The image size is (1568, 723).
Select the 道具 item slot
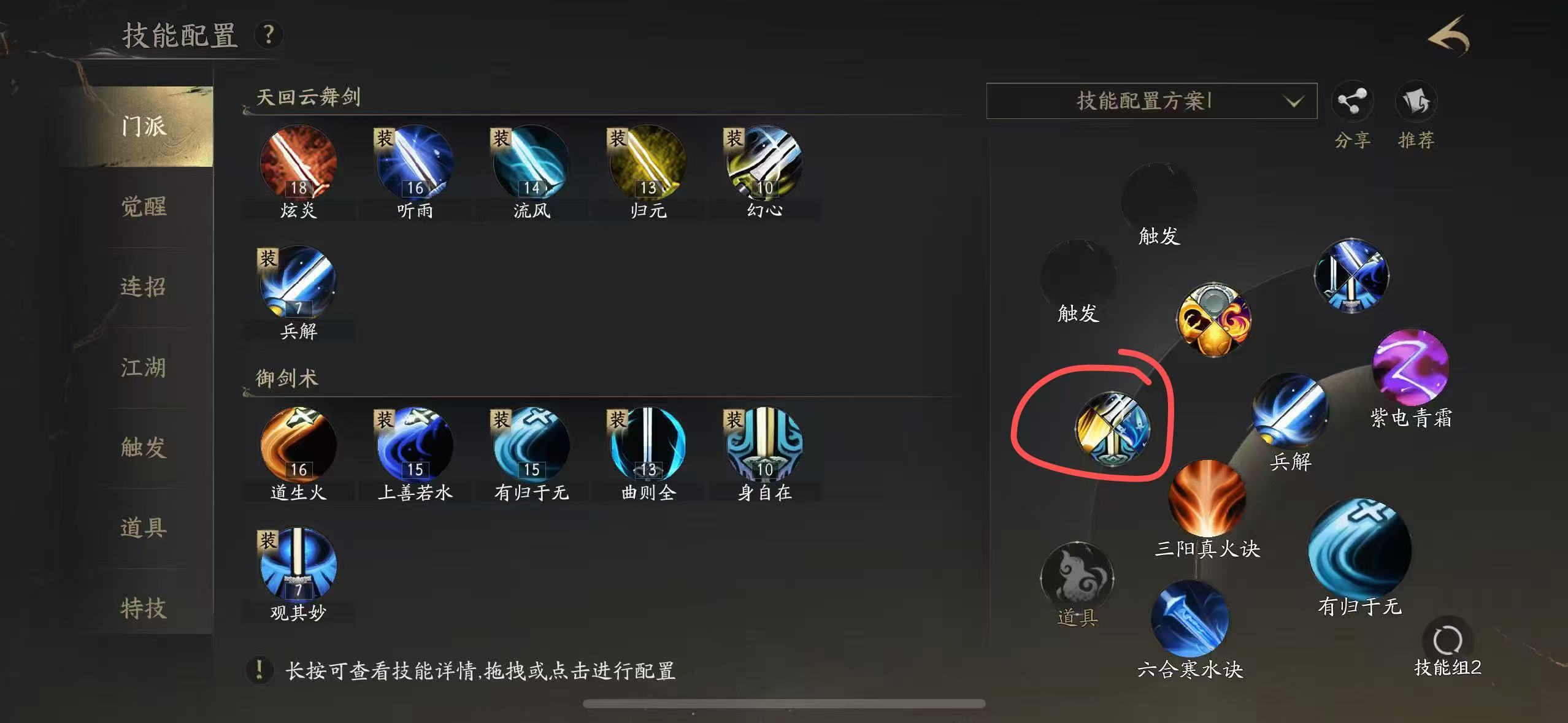point(1077,579)
